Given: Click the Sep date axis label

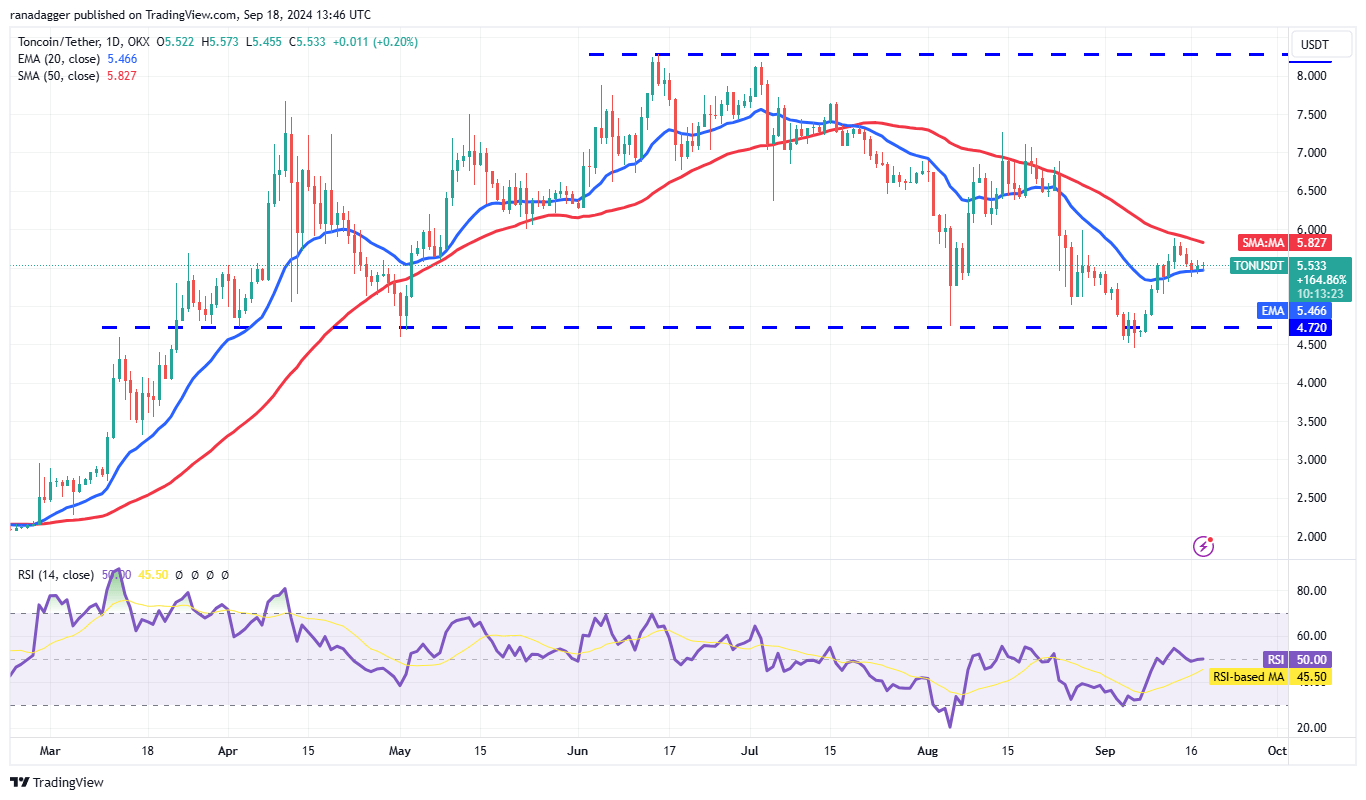Looking at the screenshot, I should pyautogui.click(x=1105, y=750).
